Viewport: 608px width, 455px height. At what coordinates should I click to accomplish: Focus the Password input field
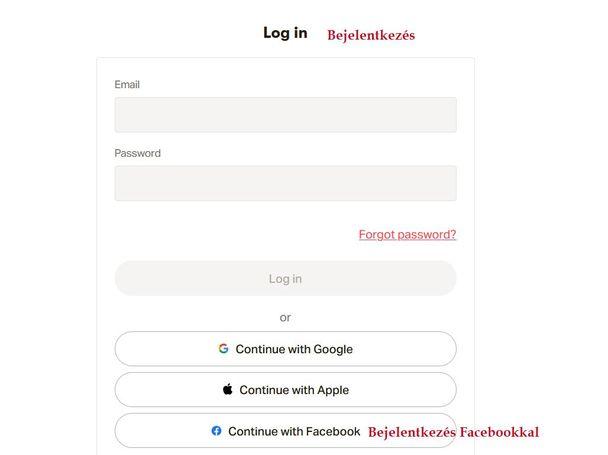pyautogui.click(x=285, y=183)
